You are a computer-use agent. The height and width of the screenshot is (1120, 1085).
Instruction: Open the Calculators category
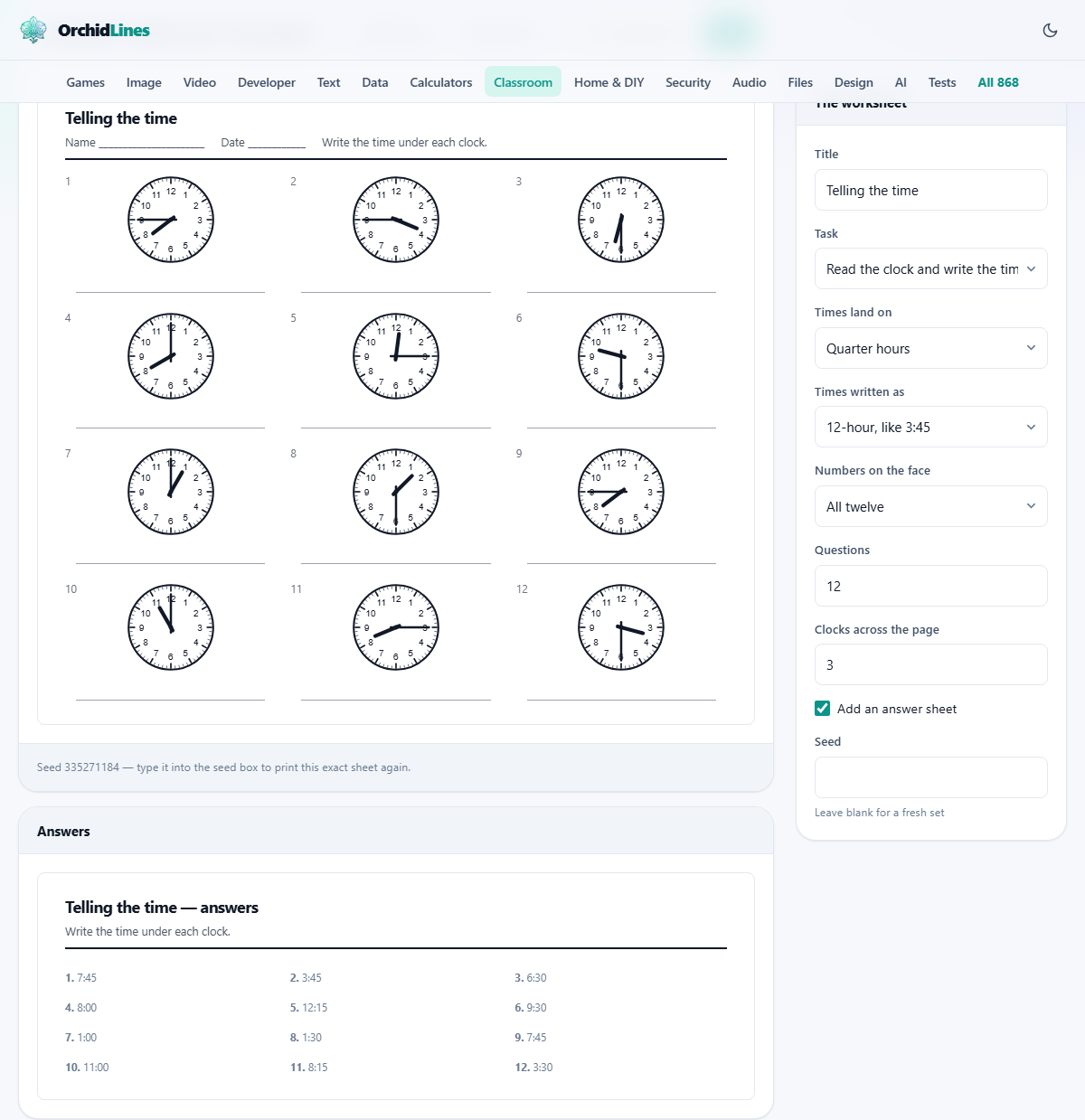[x=441, y=82]
